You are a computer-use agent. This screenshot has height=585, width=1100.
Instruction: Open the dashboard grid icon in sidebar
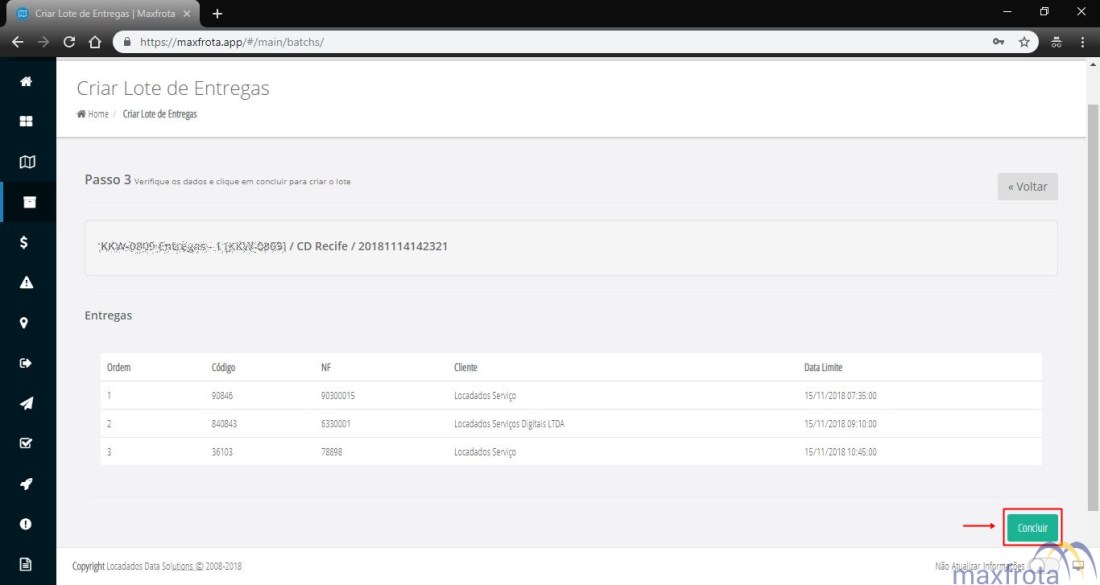pyautogui.click(x=26, y=121)
